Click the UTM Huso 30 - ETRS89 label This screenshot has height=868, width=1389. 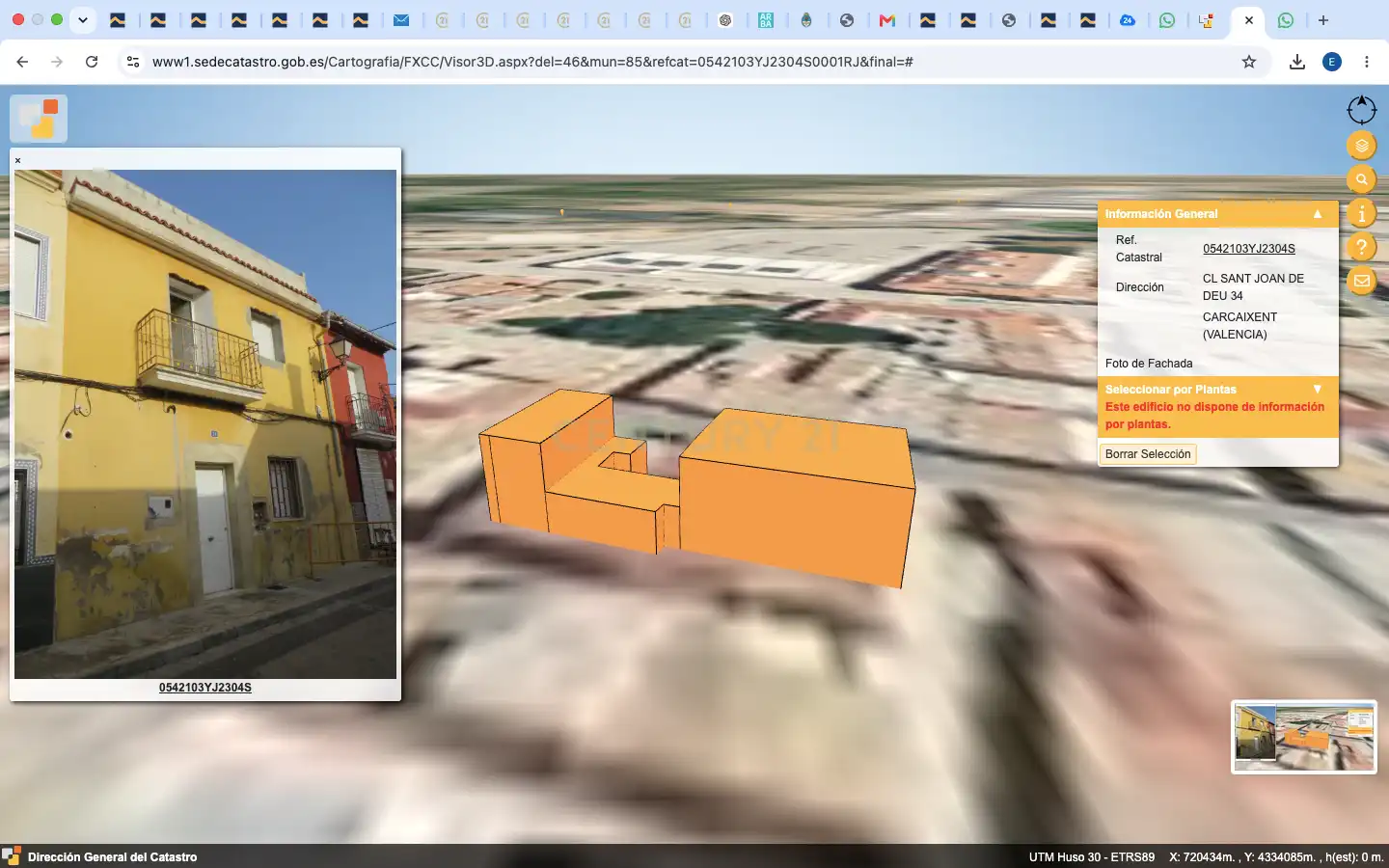click(1092, 856)
